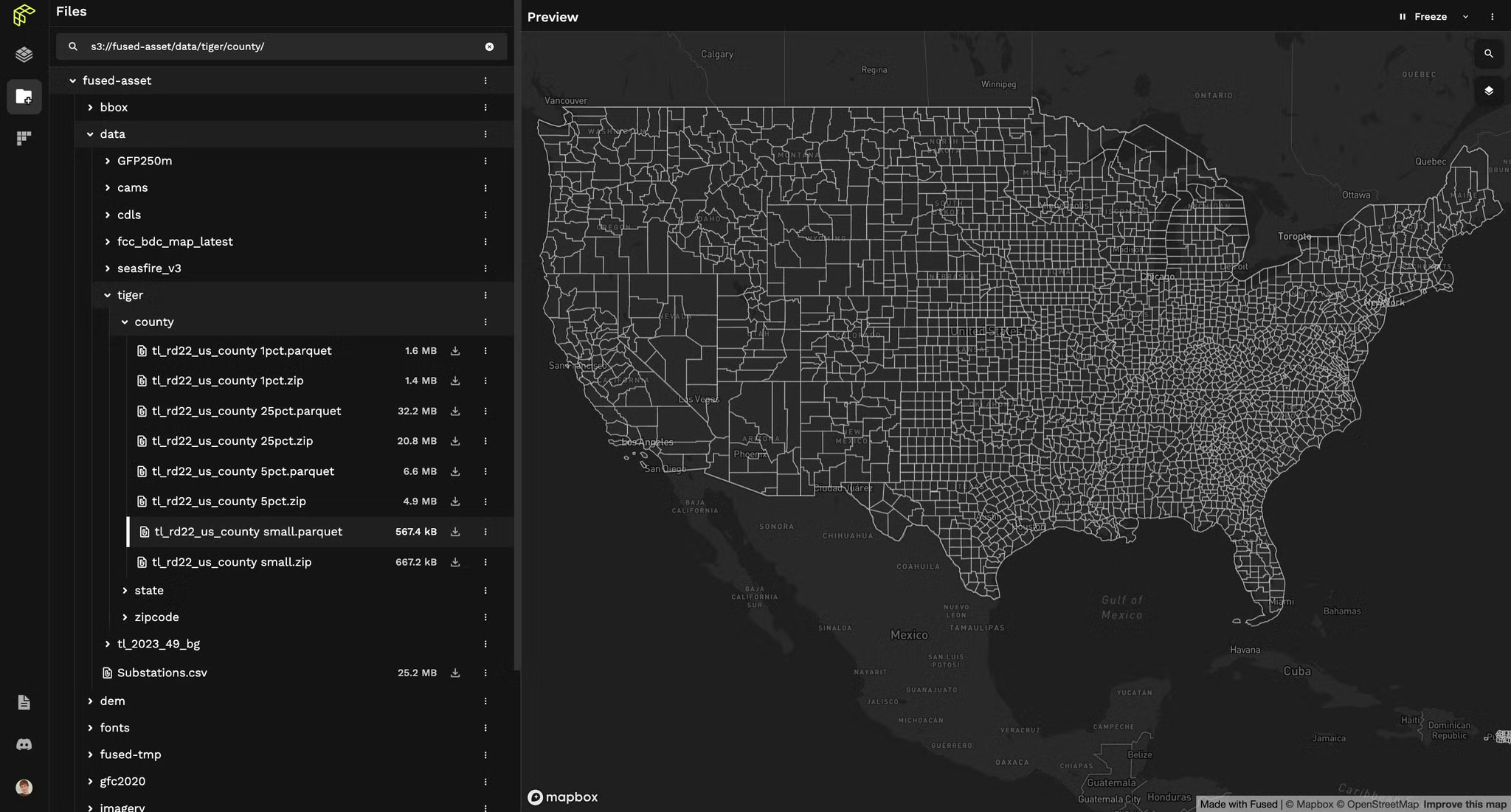
Task: Click the Freeze map toggle button
Action: coord(1422,16)
